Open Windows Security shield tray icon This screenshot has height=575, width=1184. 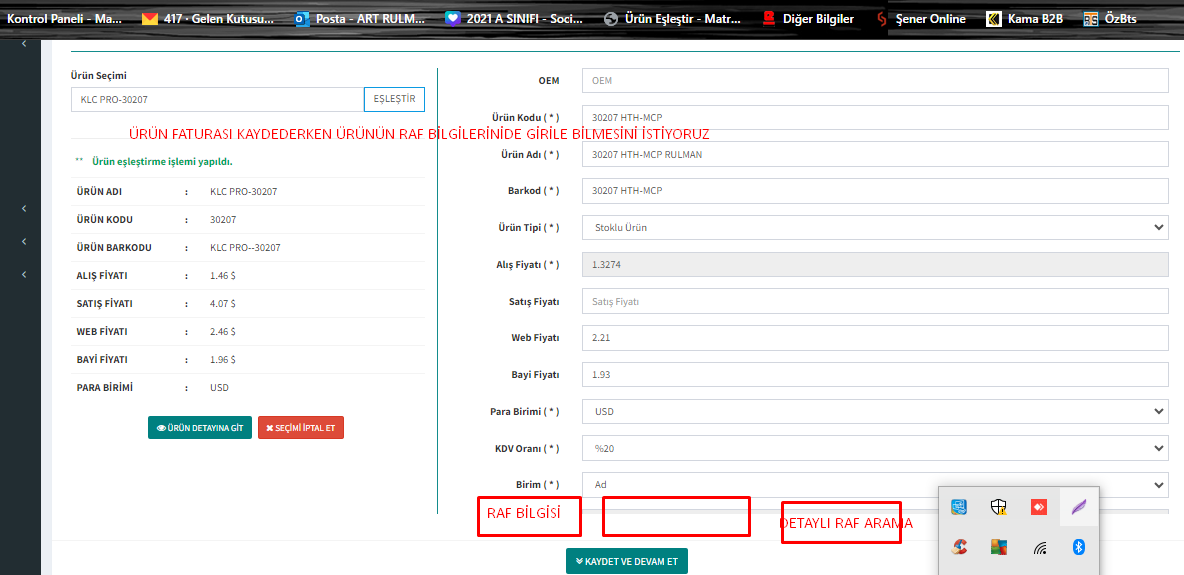click(x=998, y=507)
